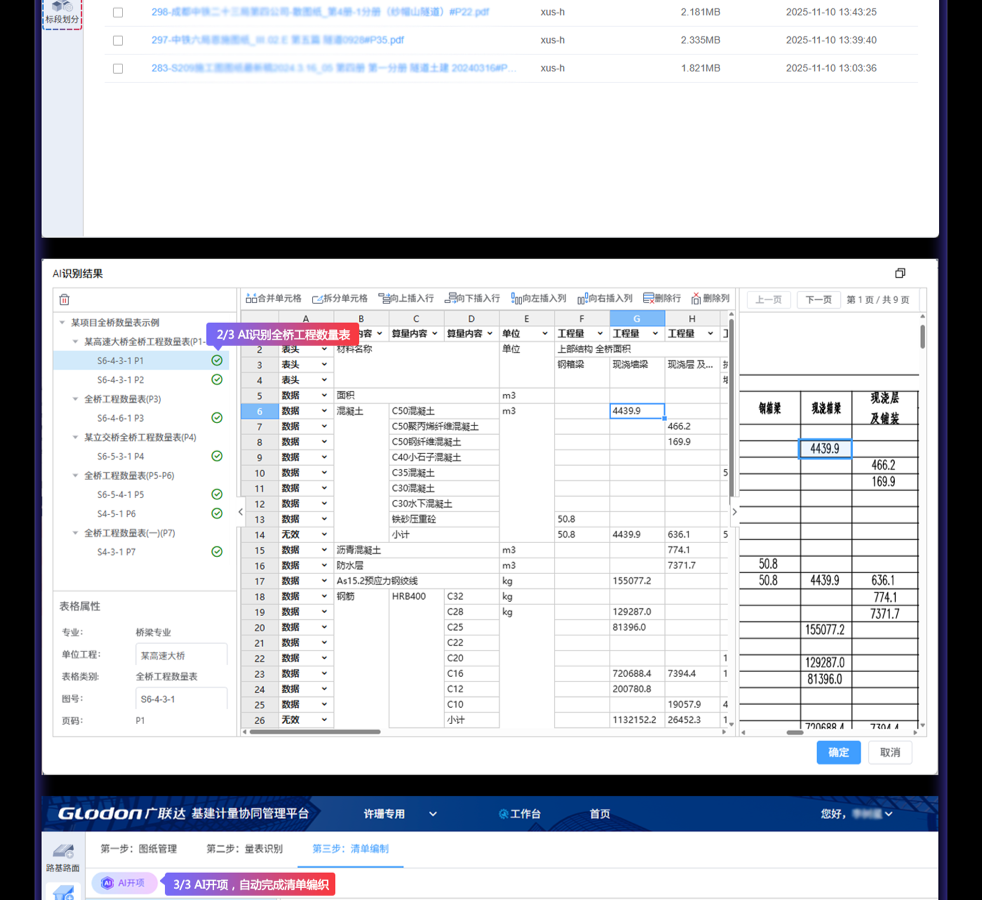Click the split cells toolbar icon
This screenshot has height=900, width=982.
318,299
